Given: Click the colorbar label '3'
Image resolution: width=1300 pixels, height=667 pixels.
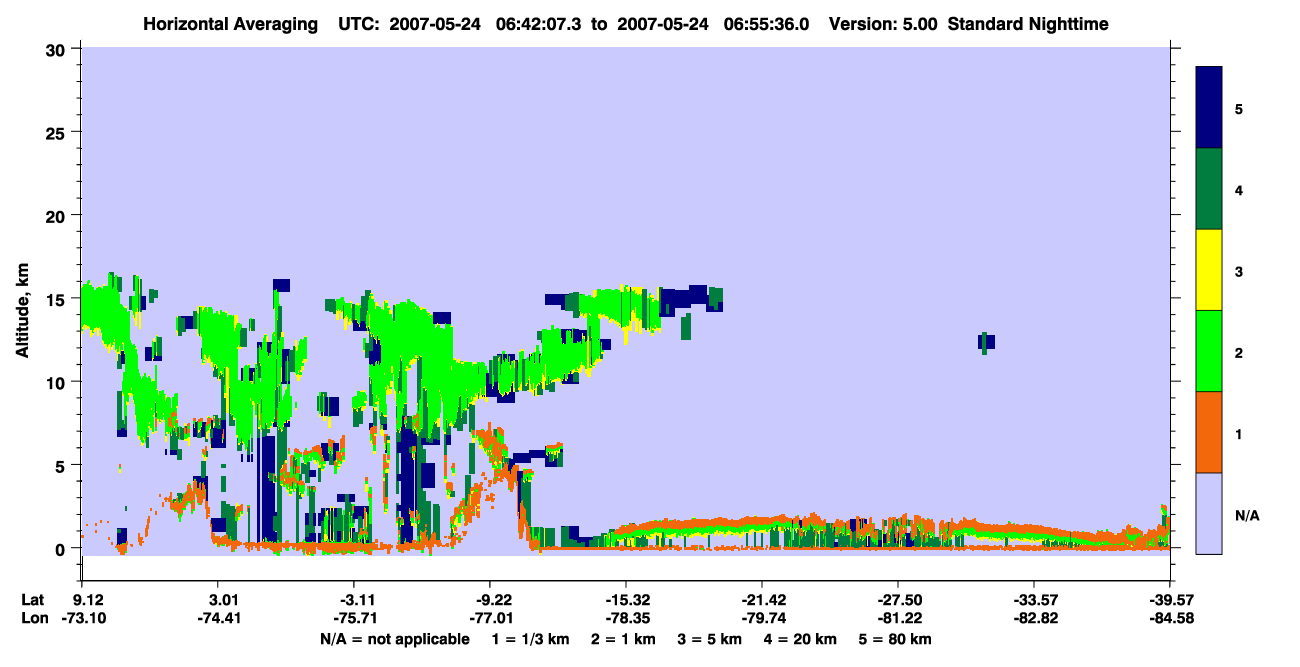Looking at the screenshot, I should click(1239, 270).
